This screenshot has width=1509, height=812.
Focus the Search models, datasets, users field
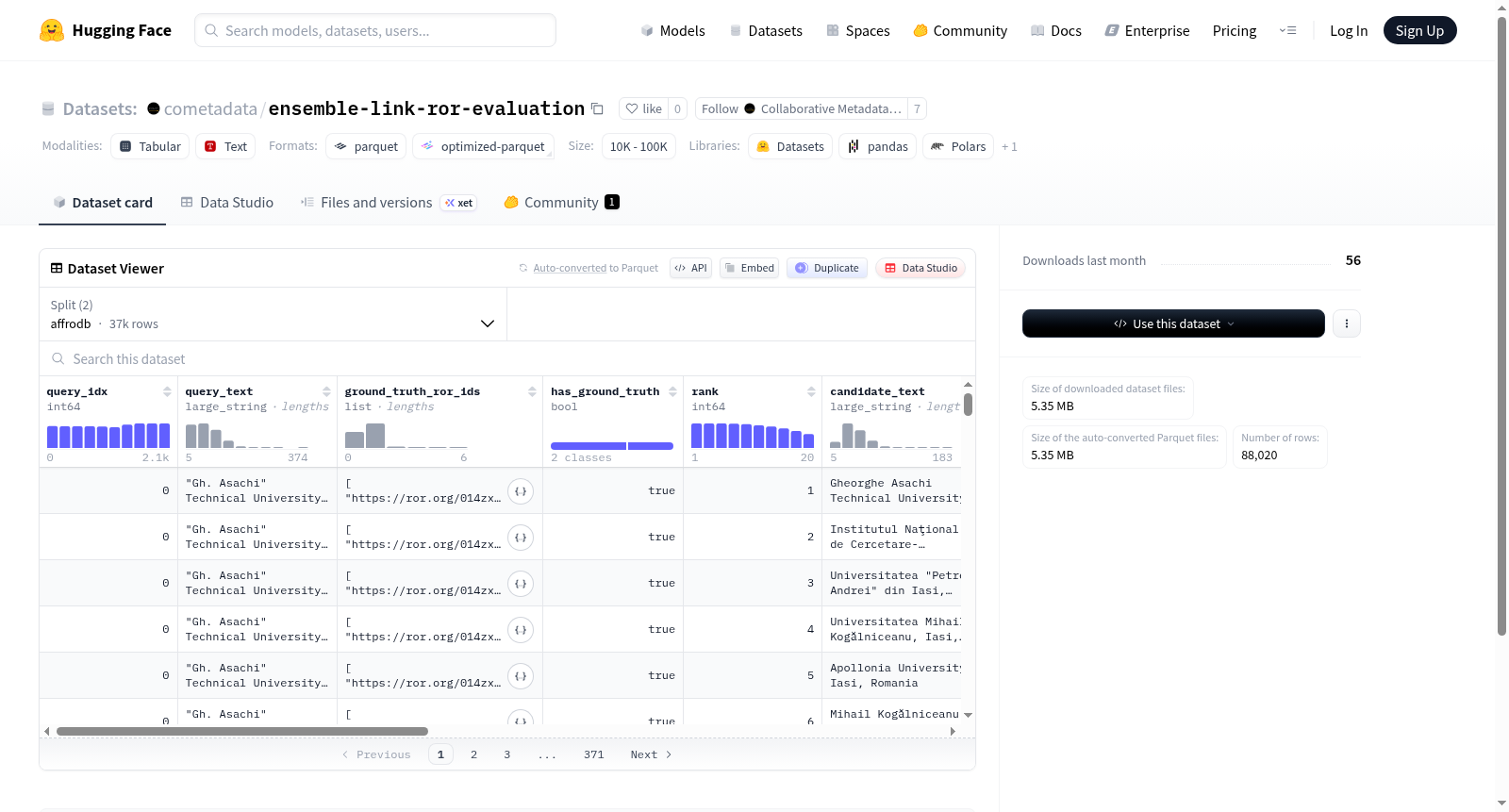coord(375,30)
